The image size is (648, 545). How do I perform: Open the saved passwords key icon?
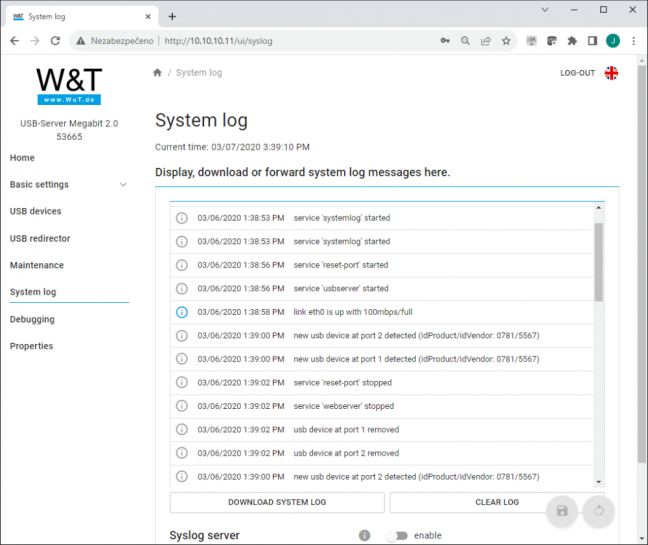tap(445, 40)
